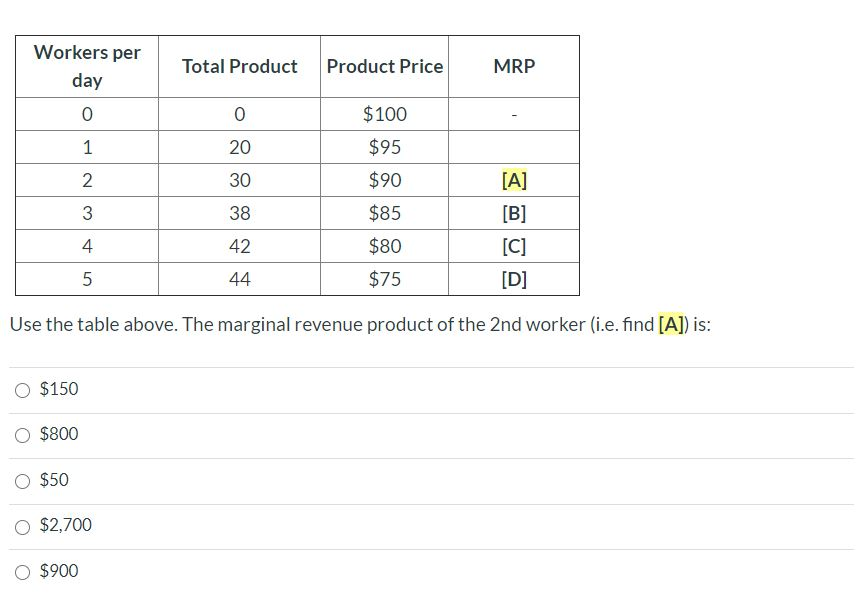This screenshot has width=866, height=599.
Task: Click the [C] cell in the MRP column
Action: 513,245
